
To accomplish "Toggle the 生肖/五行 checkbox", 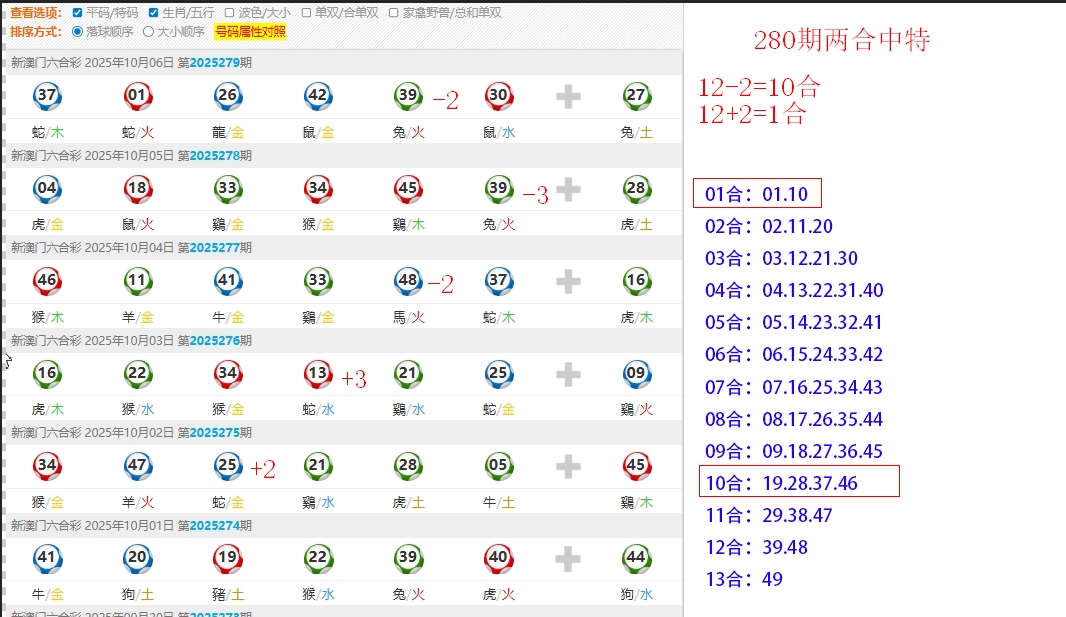I will (x=153, y=13).
